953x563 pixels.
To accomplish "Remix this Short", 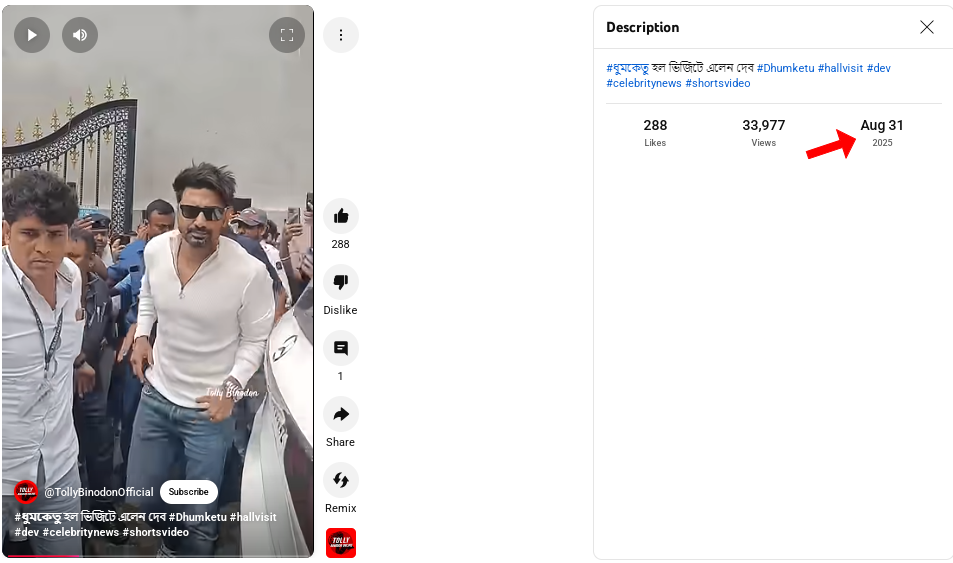I will point(341,480).
